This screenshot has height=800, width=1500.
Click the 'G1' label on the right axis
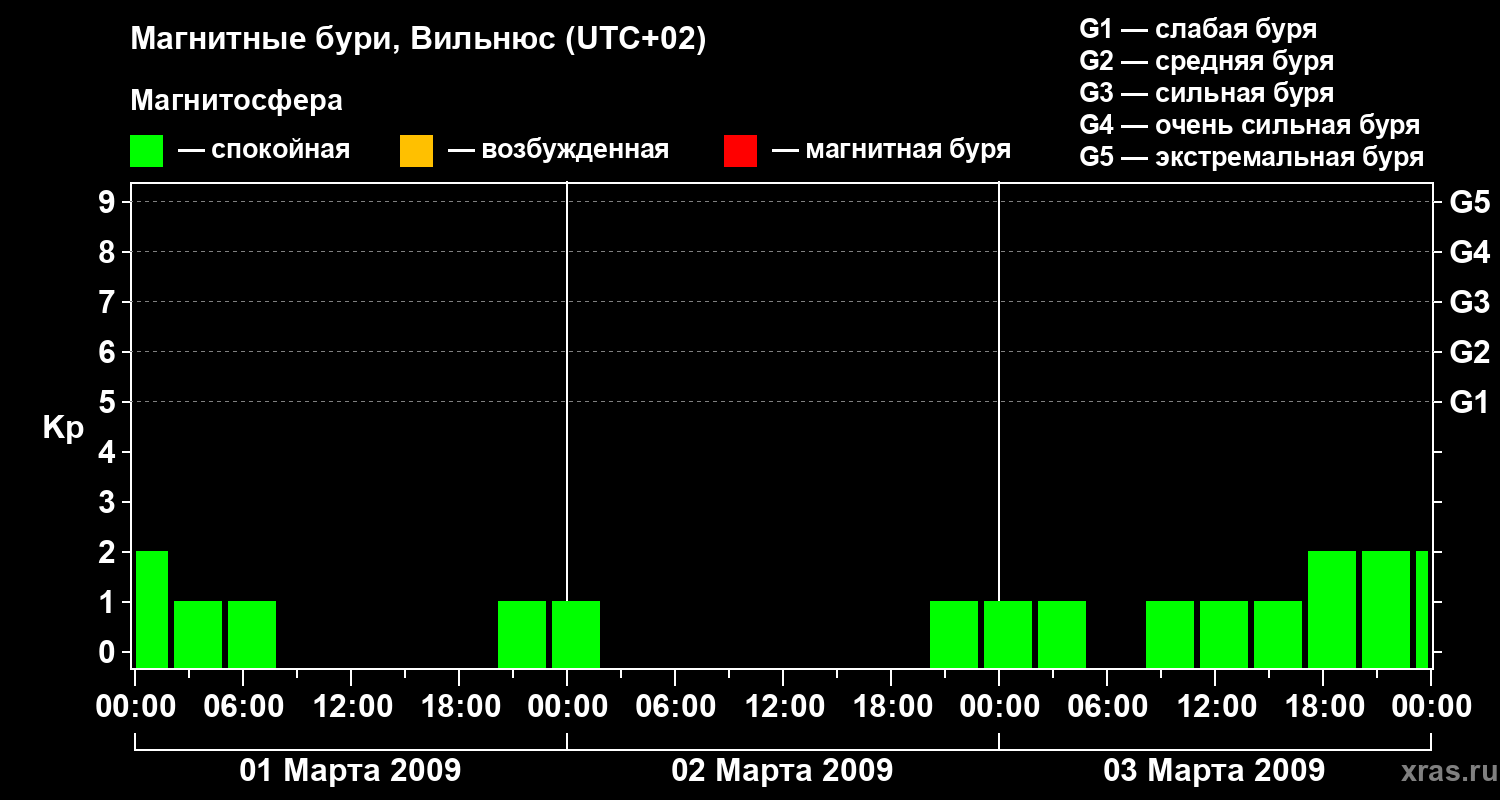pos(1469,402)
